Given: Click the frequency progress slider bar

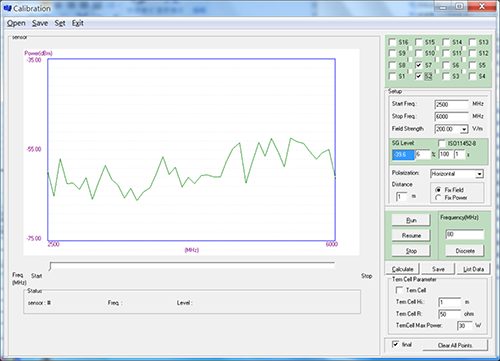Looking at the screenshot, I should coord(192,265).
